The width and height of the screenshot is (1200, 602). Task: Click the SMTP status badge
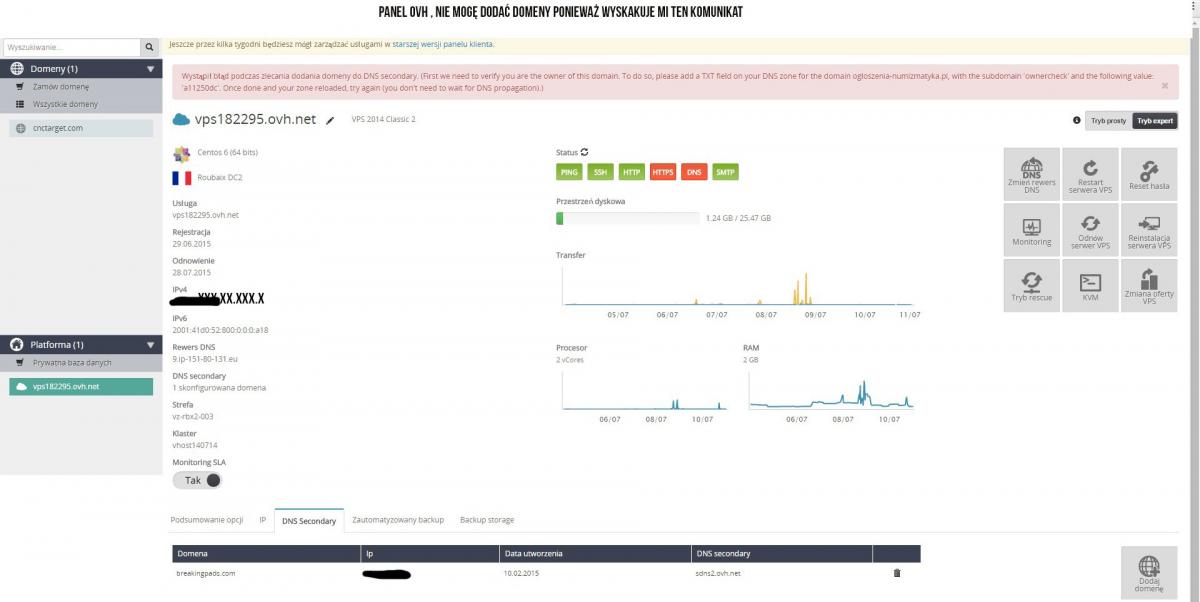[x=725, y=172]
